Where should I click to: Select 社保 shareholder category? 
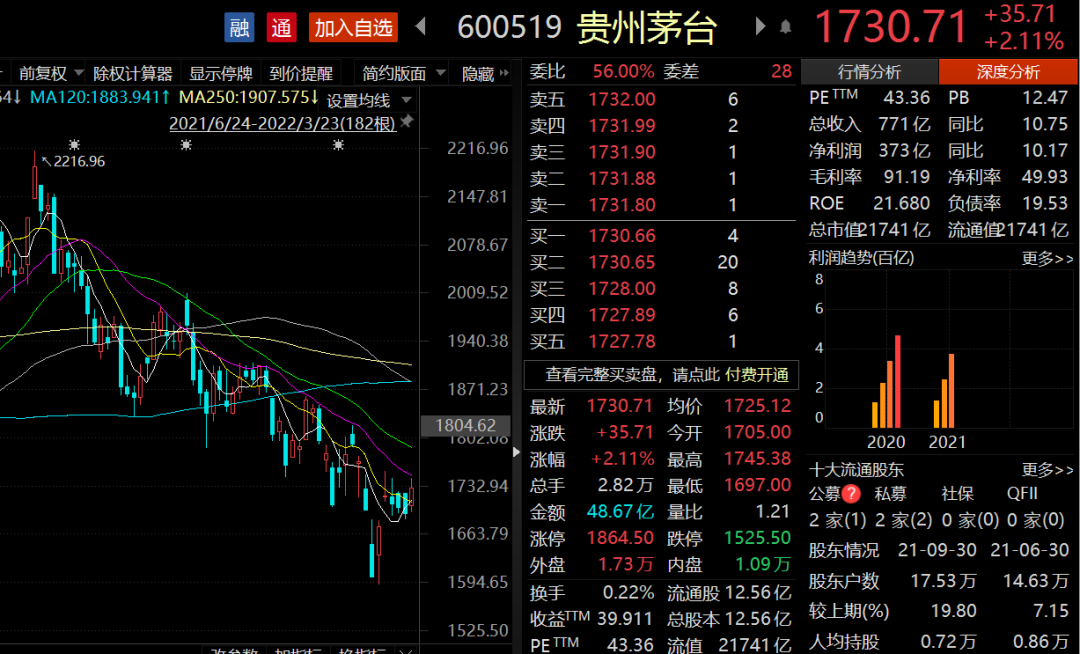click(957, 494)
